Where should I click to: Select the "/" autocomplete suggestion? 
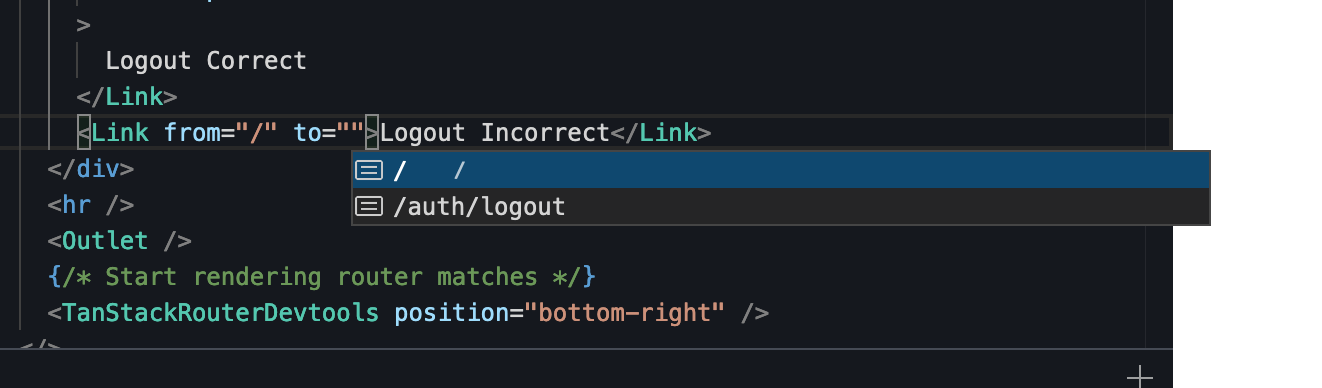781,170
